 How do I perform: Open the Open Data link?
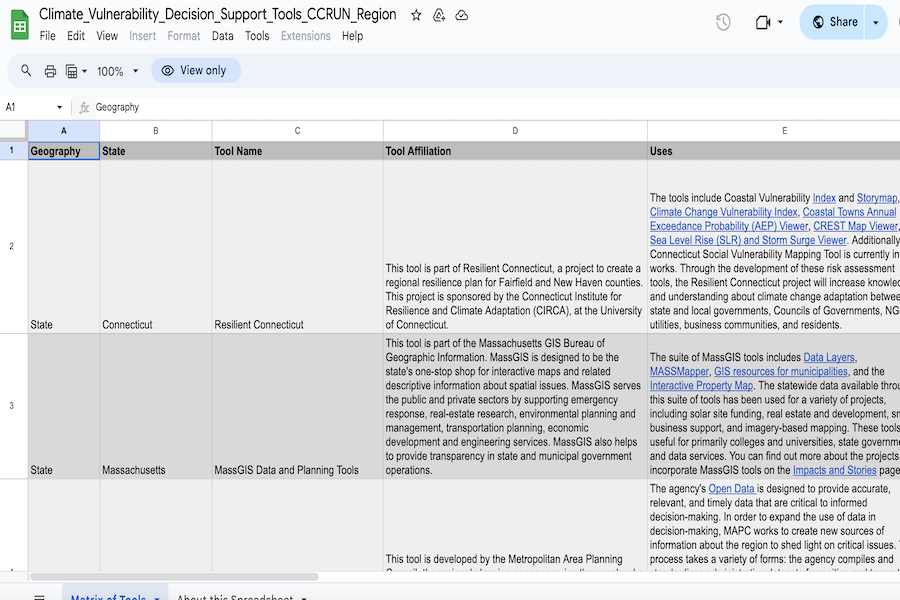(732, 489)
